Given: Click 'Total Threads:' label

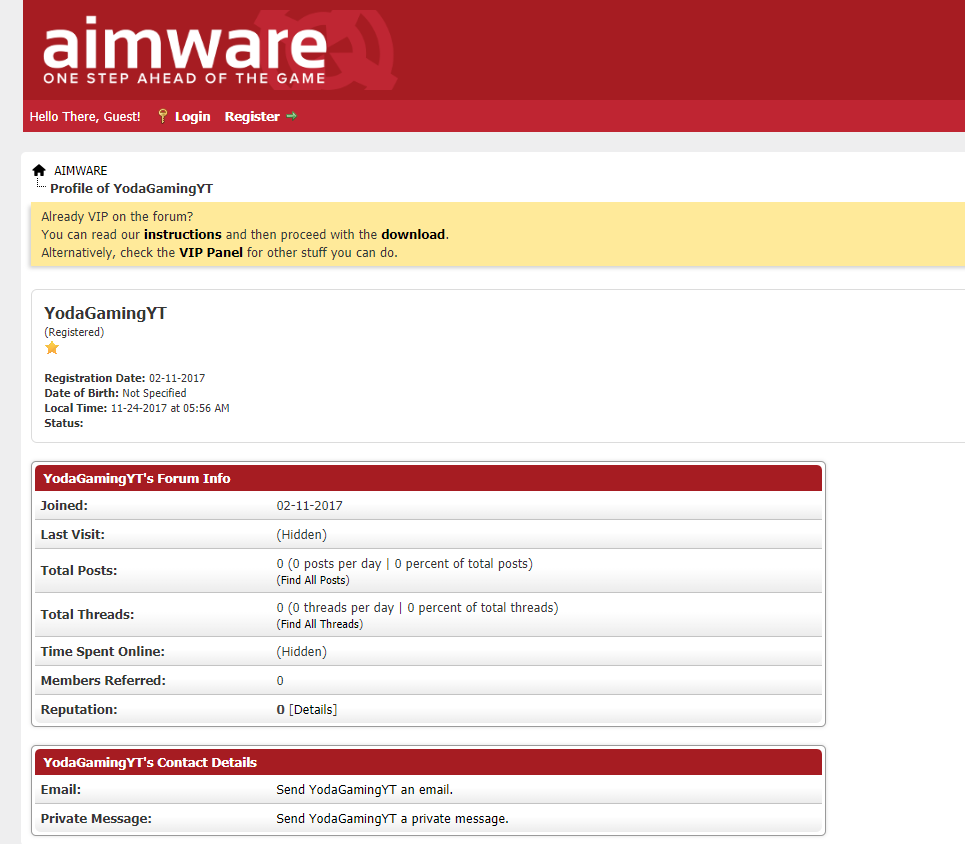Looking at the screenshot, I should [x=87, y=614].
